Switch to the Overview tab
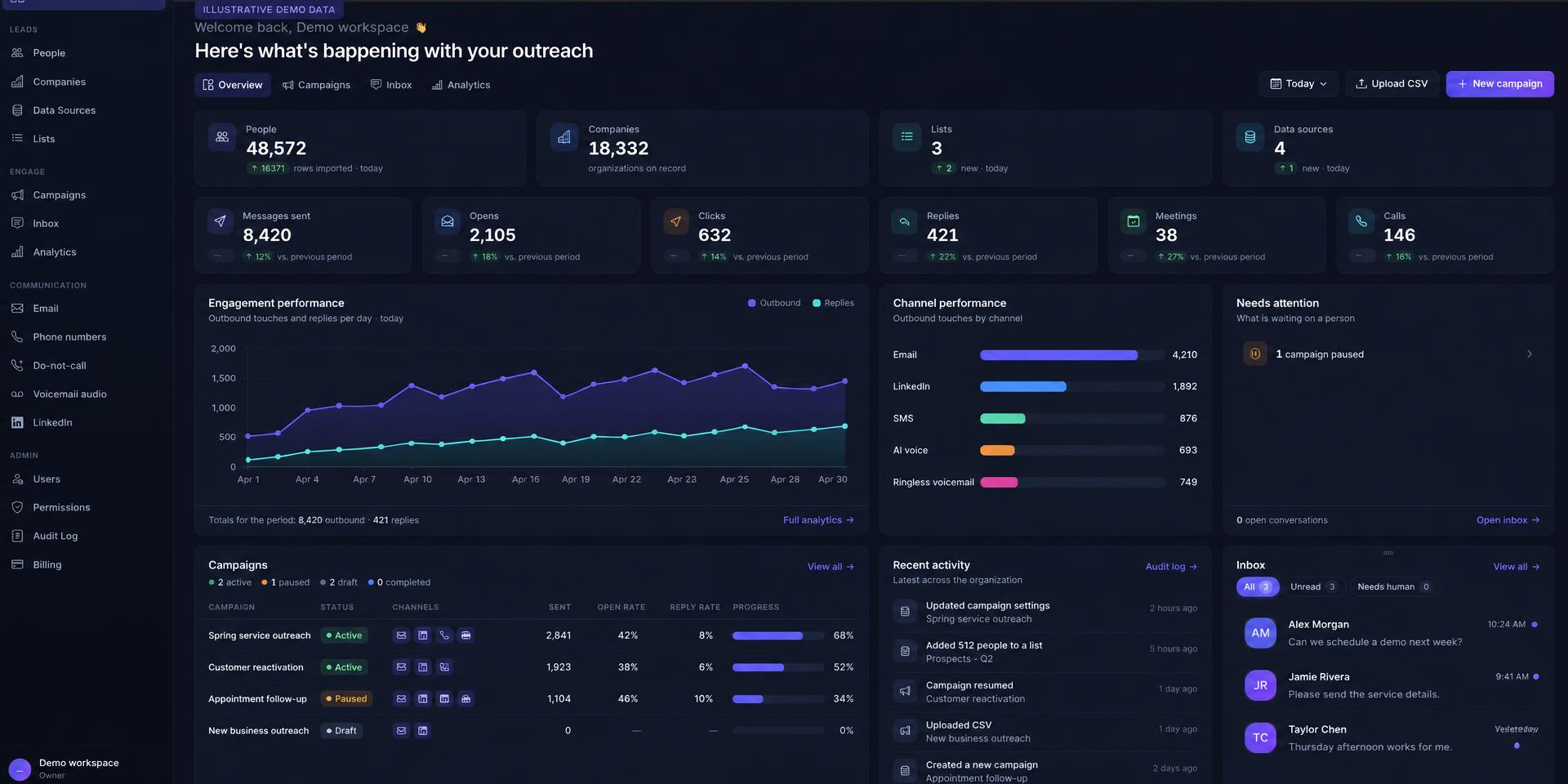This screenshot has height=784, width=1568. click(233, 85)
